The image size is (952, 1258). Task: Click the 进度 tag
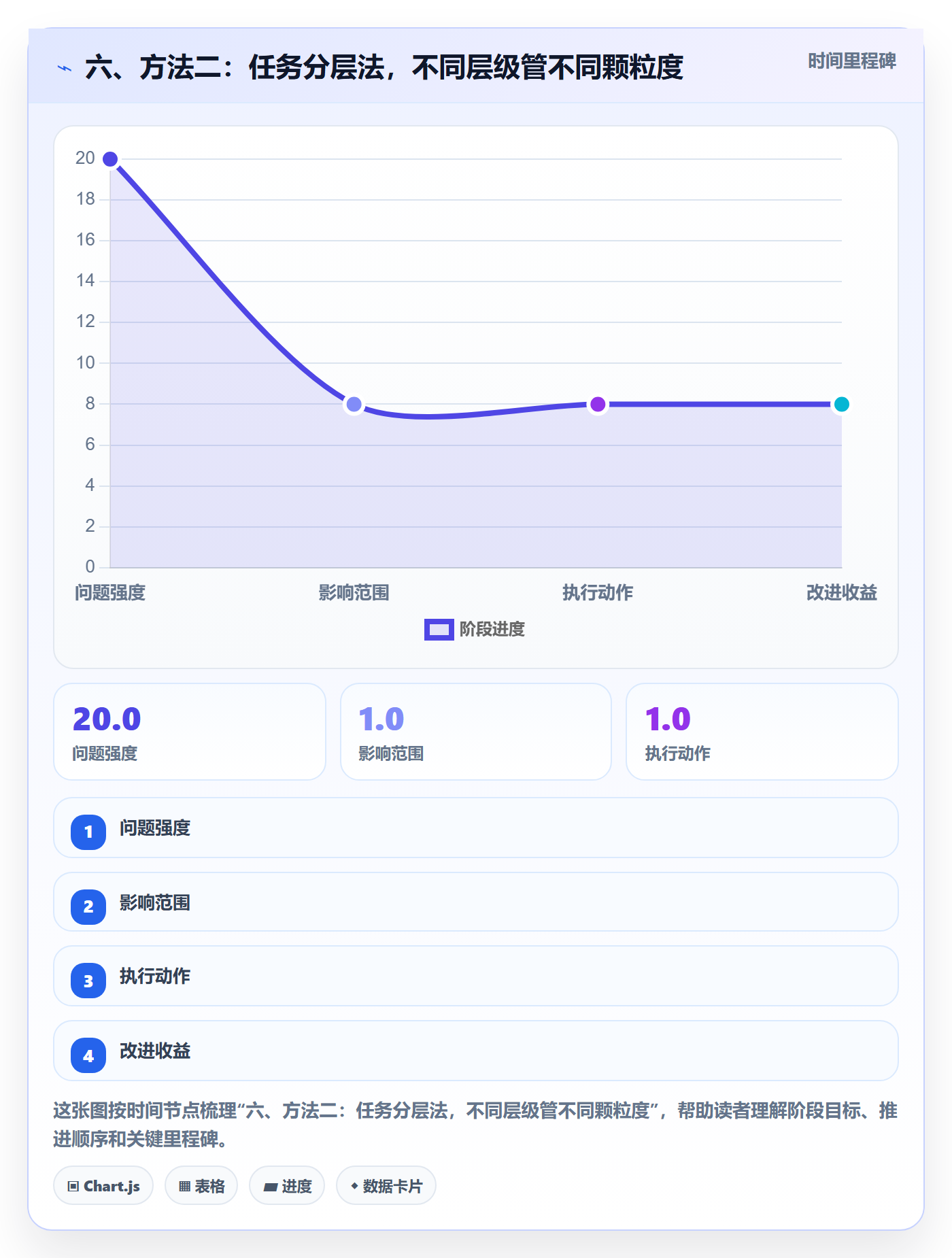(x=287, y=1186)
